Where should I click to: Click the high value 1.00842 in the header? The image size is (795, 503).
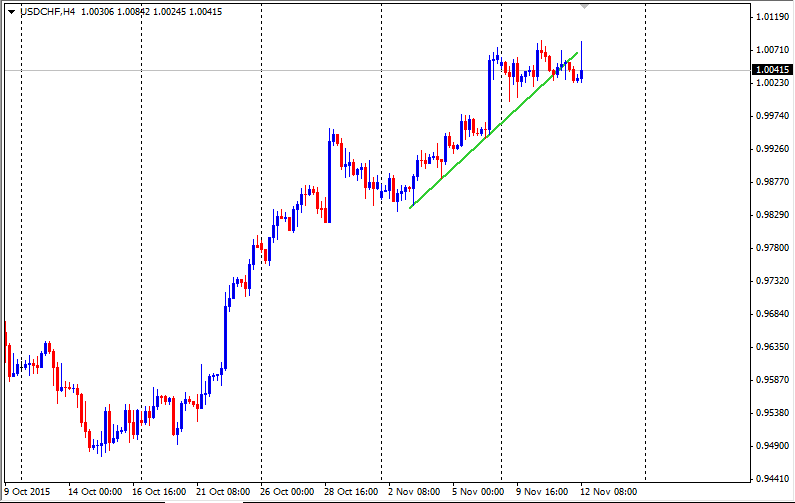coord(133,12)
